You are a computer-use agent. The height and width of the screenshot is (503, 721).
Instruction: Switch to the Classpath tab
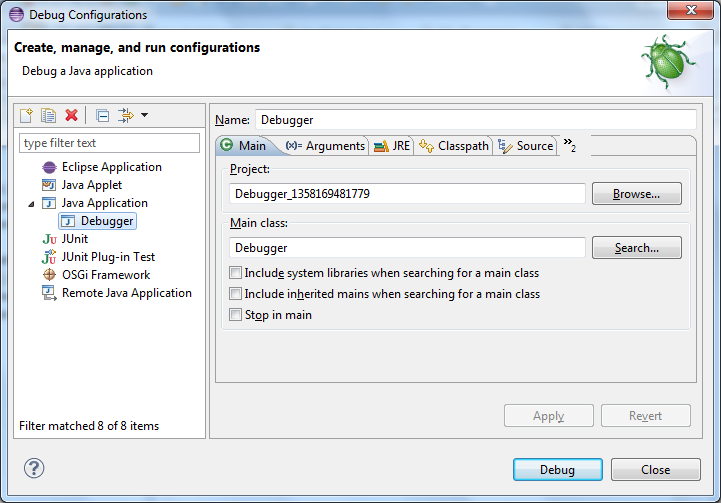(x=454, y=146)
